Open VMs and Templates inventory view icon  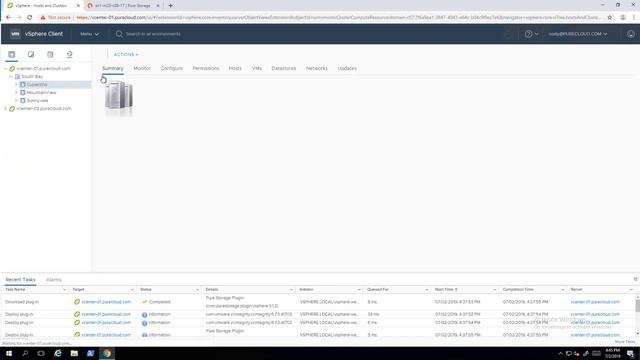(31, 54)
